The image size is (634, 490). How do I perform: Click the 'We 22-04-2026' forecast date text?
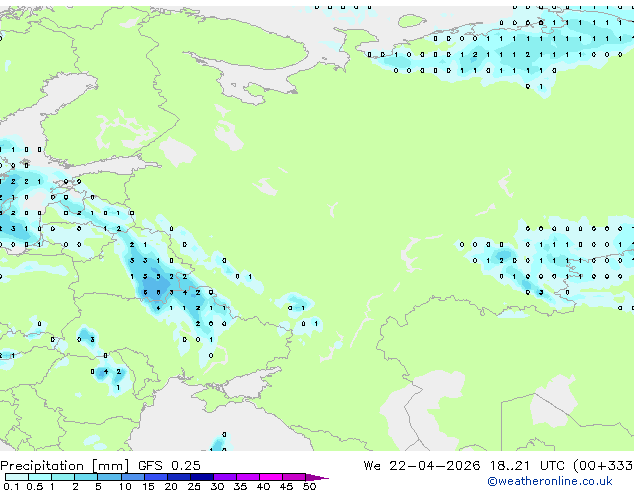[x=422, y=465]
